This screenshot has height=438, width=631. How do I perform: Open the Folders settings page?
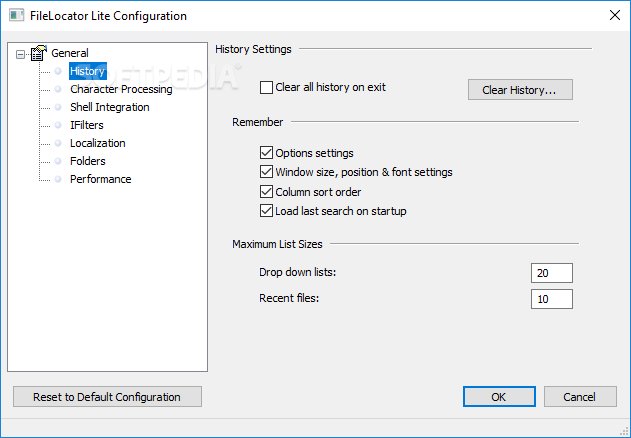[87, 161]
